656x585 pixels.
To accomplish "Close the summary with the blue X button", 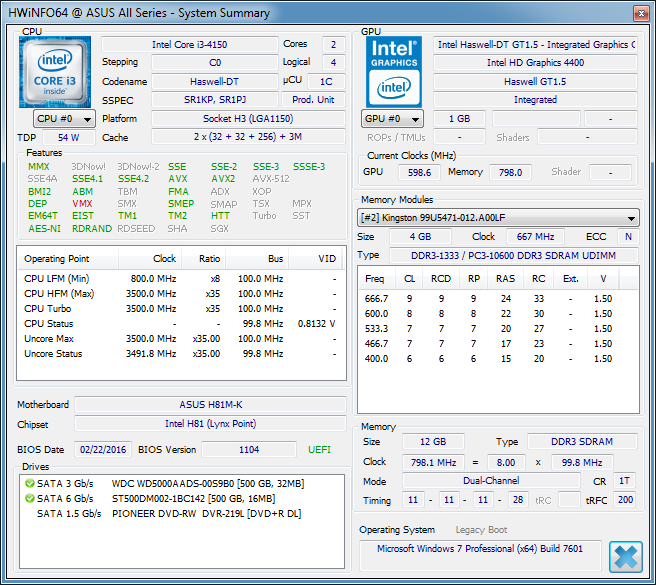I will (x=625, y=557).
